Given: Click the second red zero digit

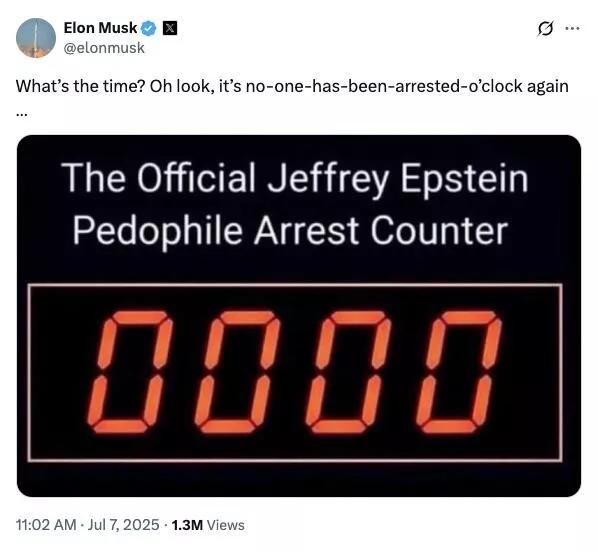Looking at the screenshot, I should coord(237,372).
